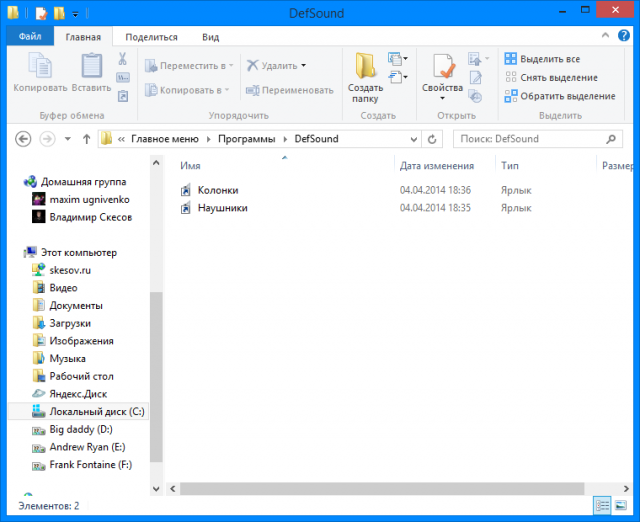Open the Удалить dropdown arrow
This screenshot has height=522, width=640.
point(304,66)
